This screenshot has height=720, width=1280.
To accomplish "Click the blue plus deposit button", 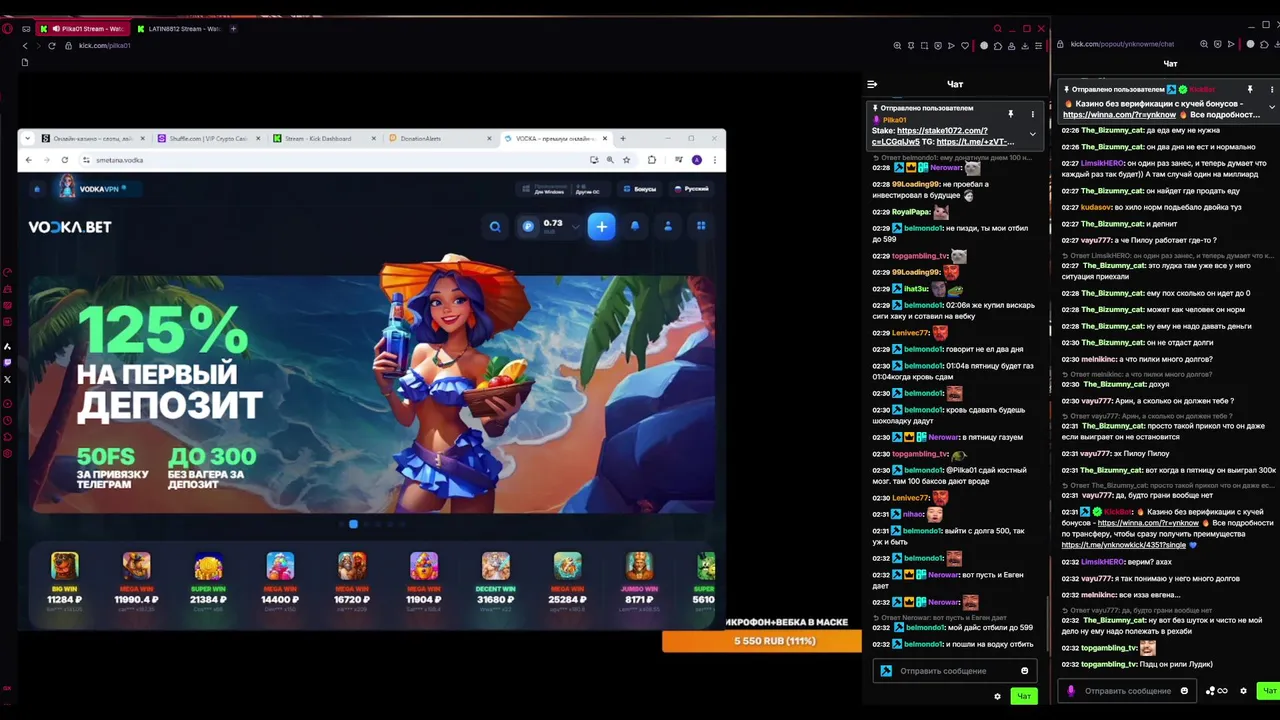I will pos(601,227).
